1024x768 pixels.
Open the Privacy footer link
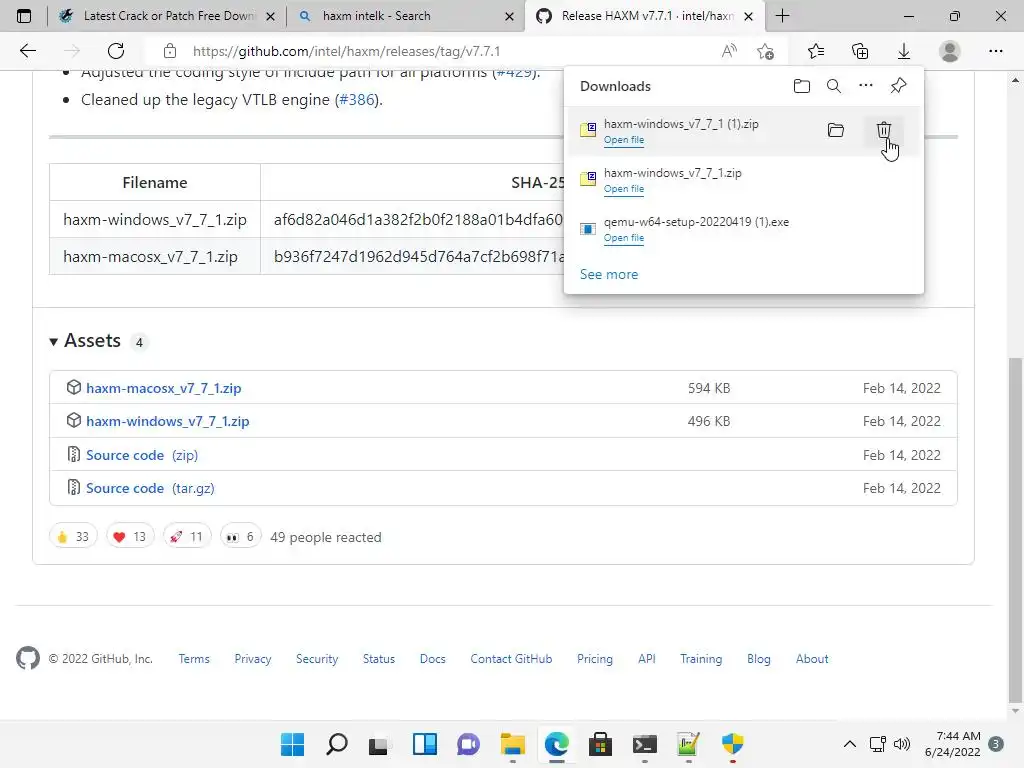coord(253,659)
